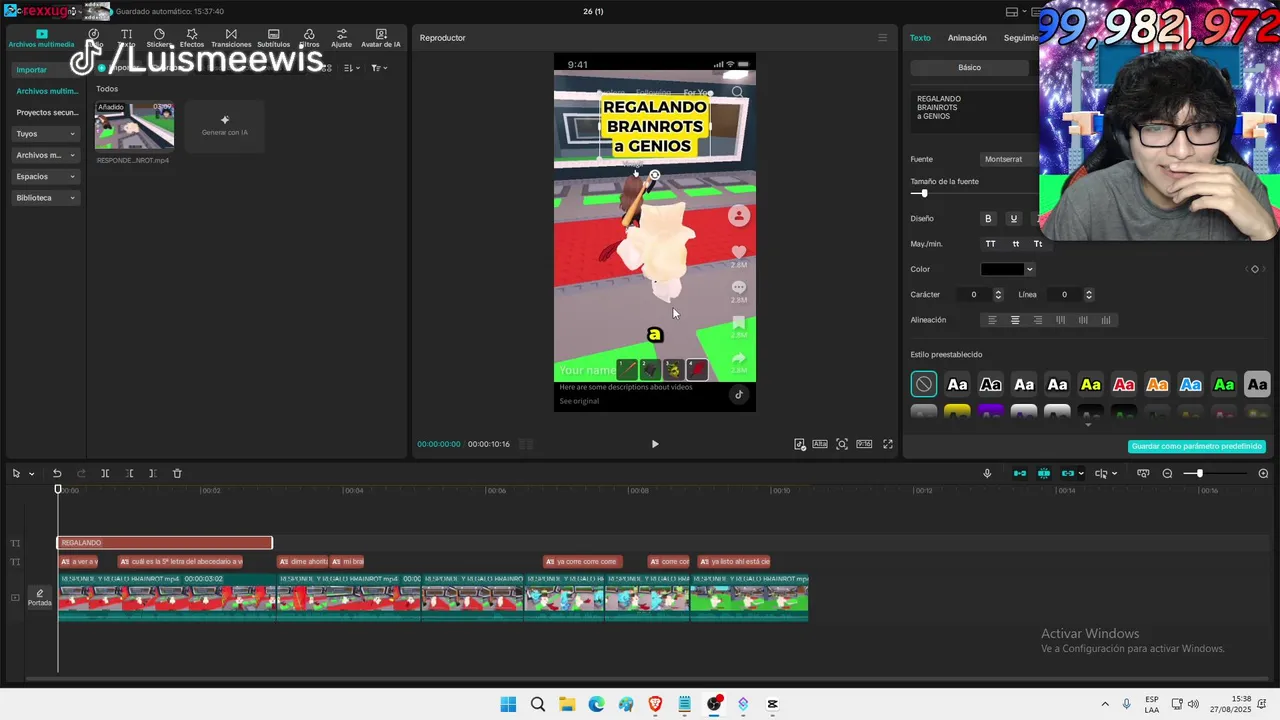
Task: Switch to the Animación tab
Action: 967,38
